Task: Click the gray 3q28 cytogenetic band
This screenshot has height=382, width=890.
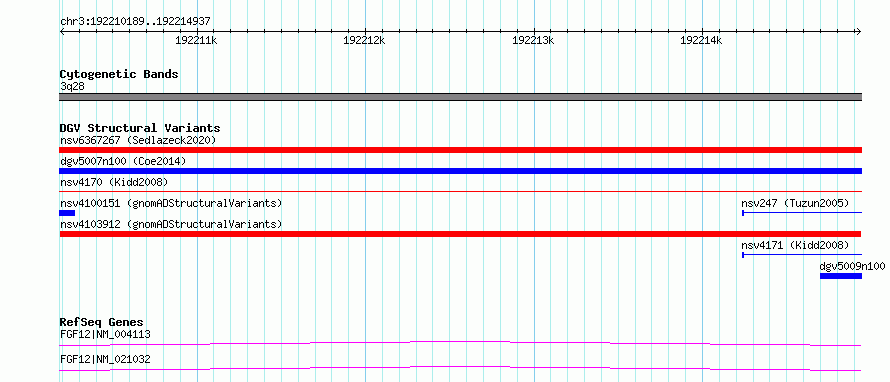Action: 460,97
